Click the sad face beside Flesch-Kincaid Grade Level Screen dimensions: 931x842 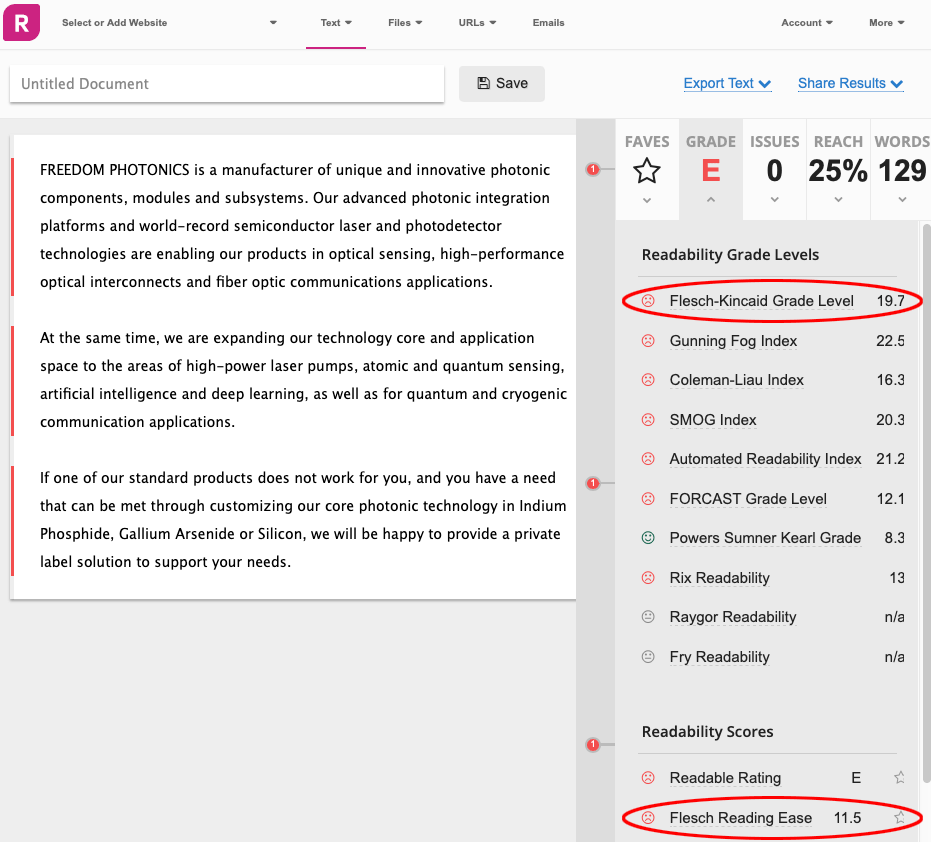coord(648,301)
